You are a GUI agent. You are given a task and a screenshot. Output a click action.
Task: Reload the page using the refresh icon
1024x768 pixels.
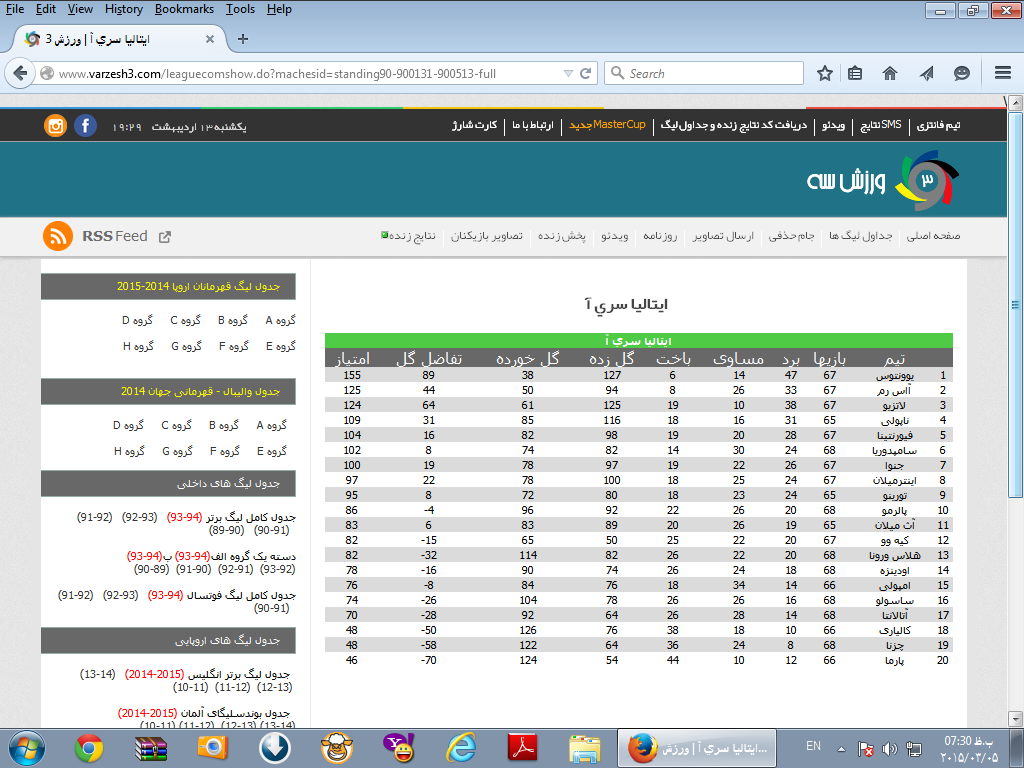coord(587,73)
